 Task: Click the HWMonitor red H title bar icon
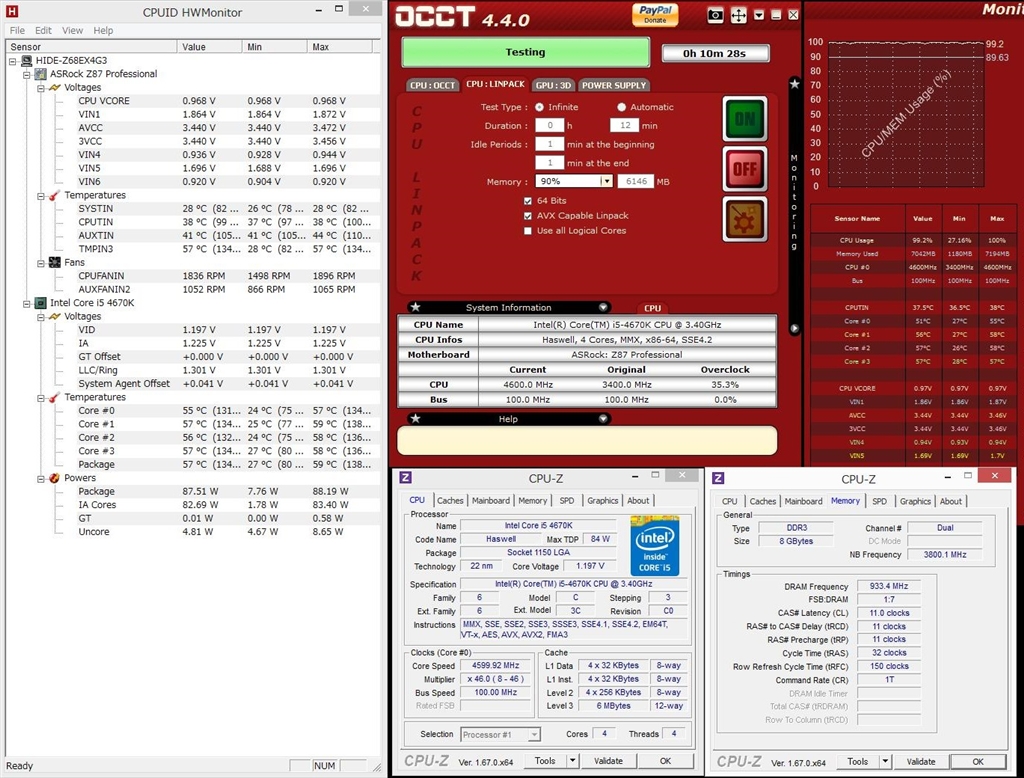(x=12, y=11)
